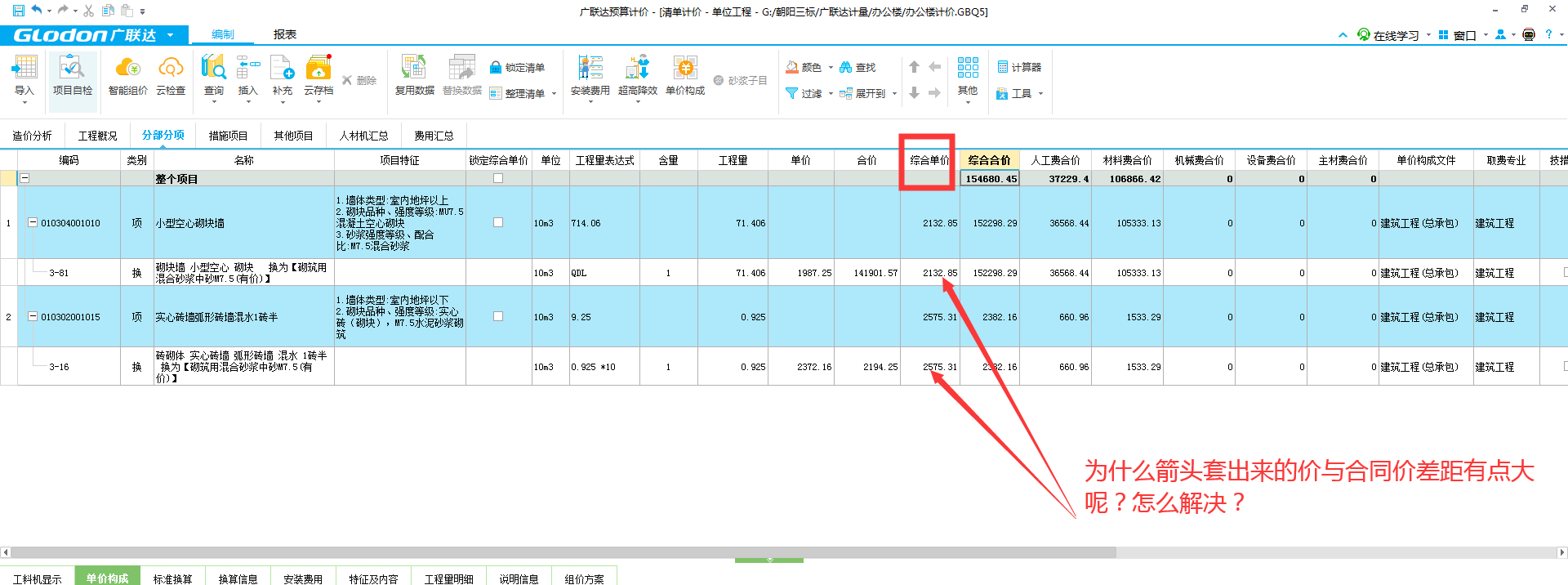The height and width of the screenshot is (585, 1568).
Task: Select the 3-81 sub-item row code
Action: click(59, 273)
